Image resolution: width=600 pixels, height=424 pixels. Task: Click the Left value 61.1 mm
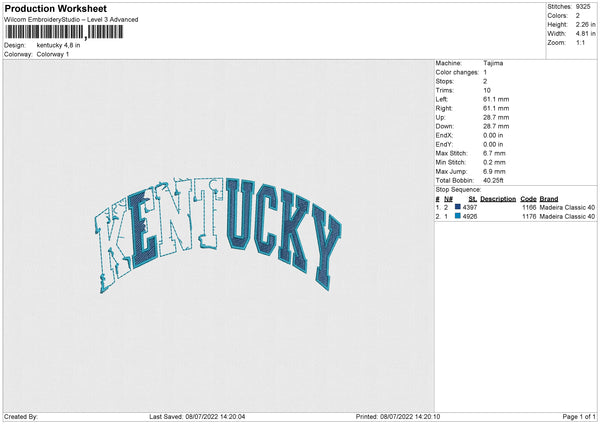coord(496,99)
